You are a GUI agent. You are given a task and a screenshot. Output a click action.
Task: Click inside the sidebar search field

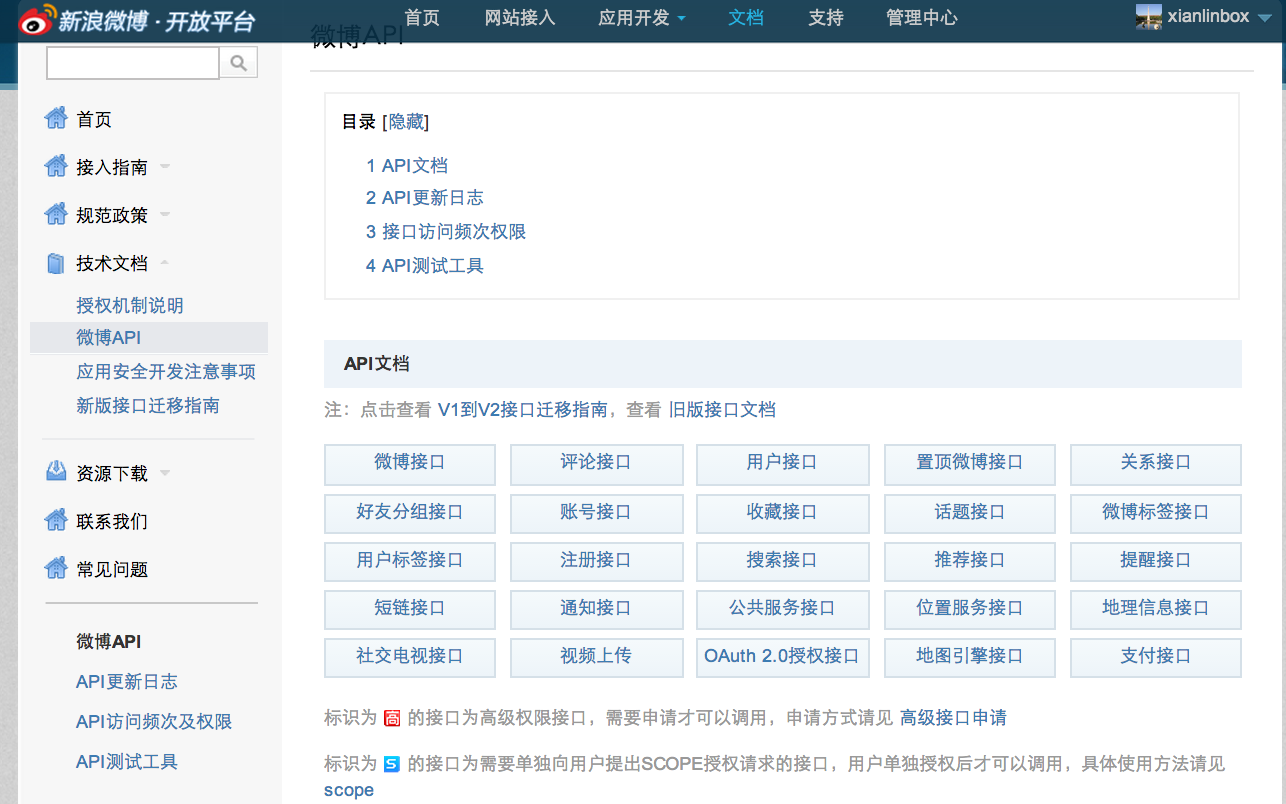tap(132, 63)
